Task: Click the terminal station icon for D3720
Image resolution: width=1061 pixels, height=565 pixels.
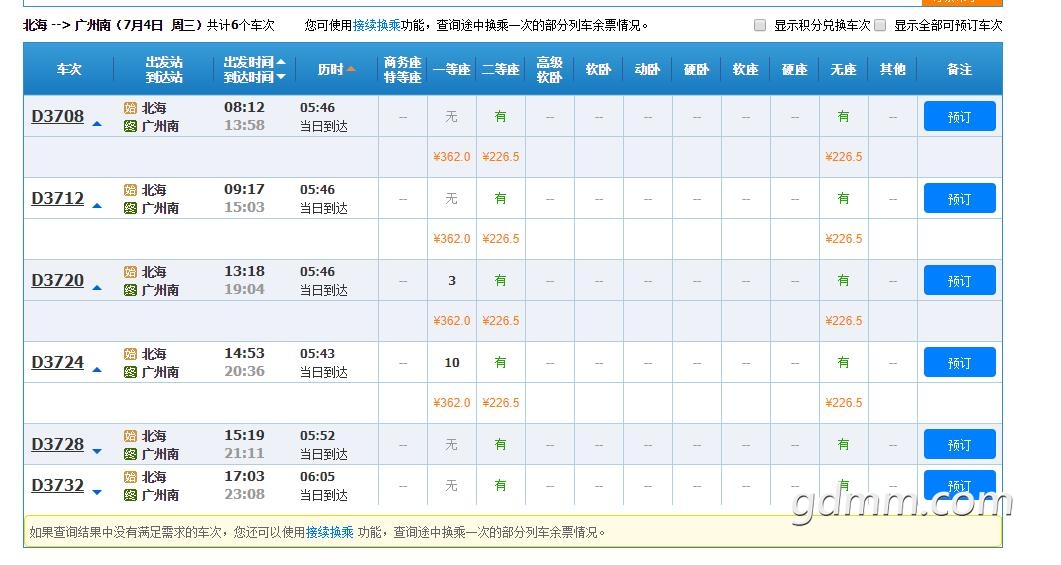Action: point(130,290)
